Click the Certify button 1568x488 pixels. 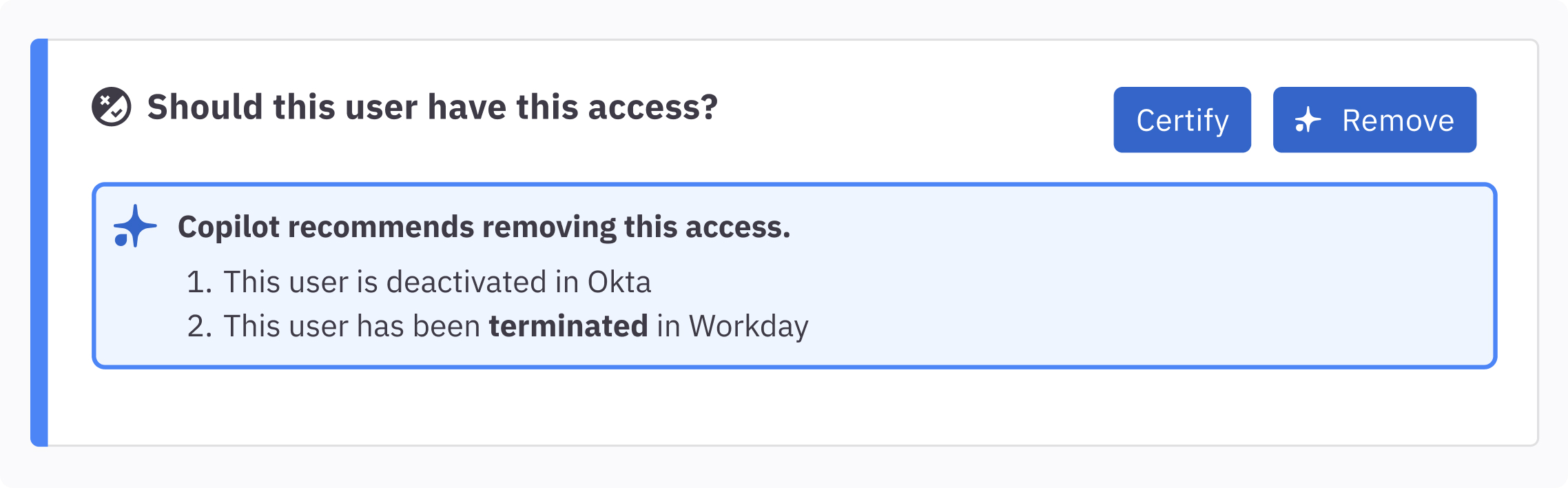(1182, 120)
